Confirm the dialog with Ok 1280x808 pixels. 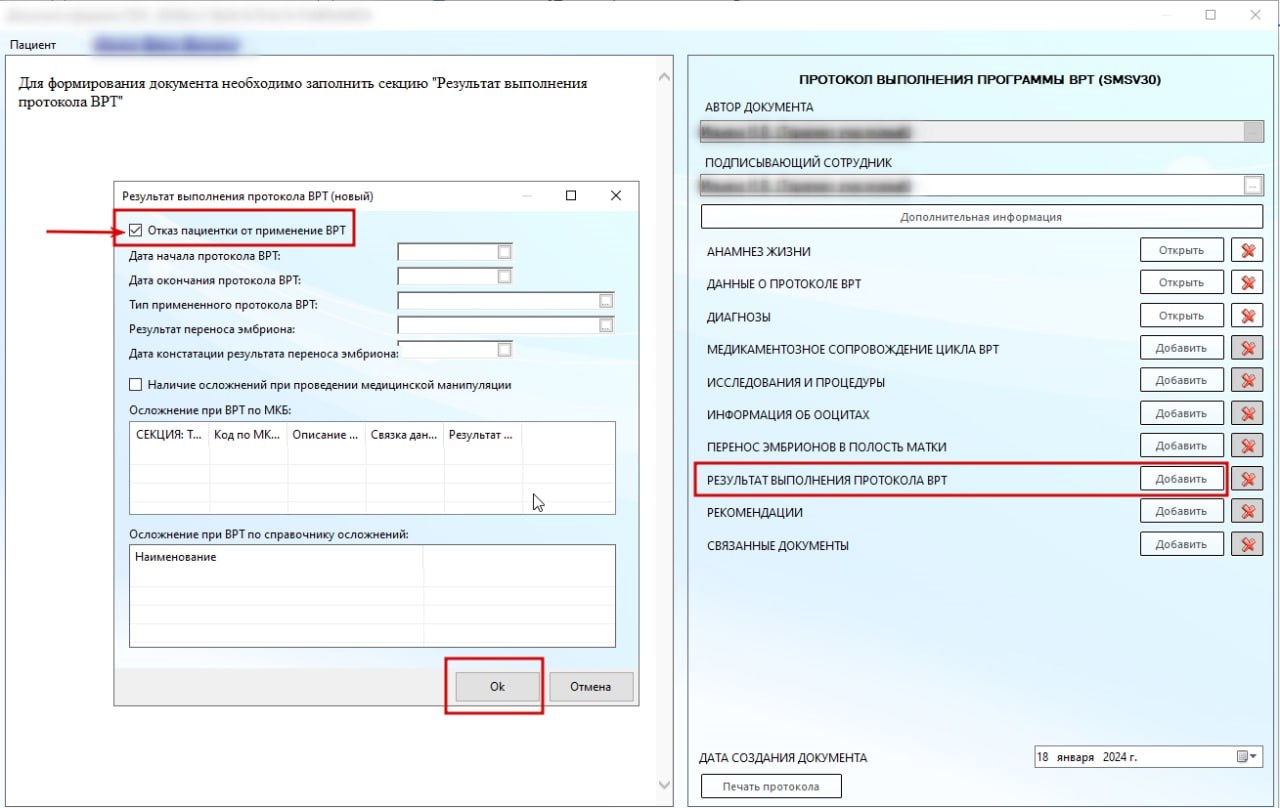point(497,687)
